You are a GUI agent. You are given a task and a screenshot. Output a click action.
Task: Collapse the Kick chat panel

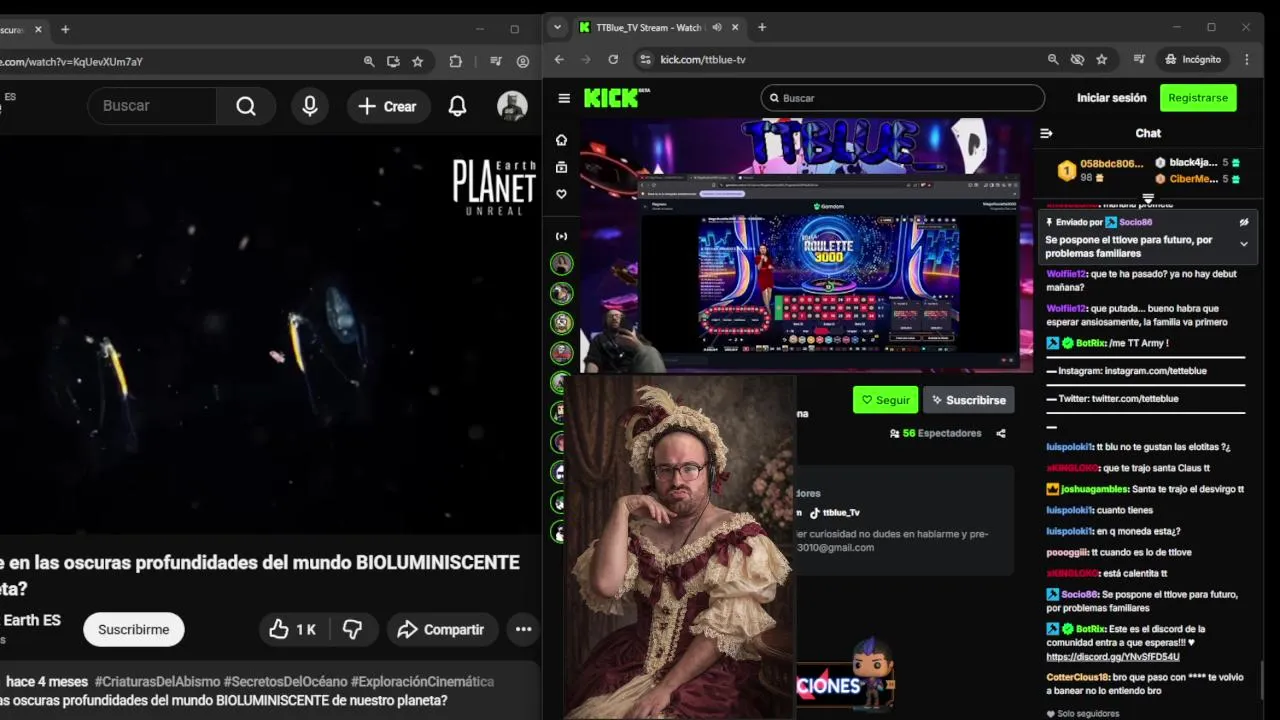tap(1046, 133)
